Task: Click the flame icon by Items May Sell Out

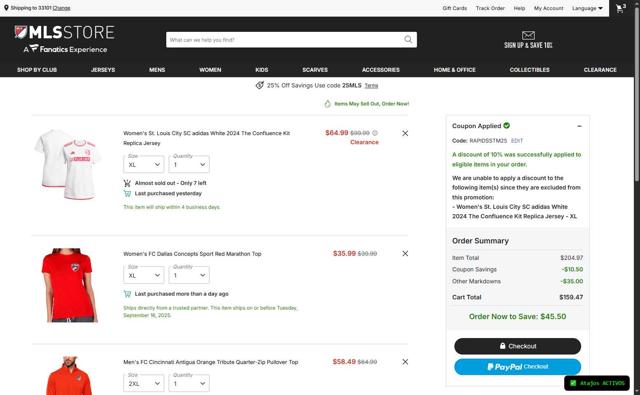Action: [327, 104]
